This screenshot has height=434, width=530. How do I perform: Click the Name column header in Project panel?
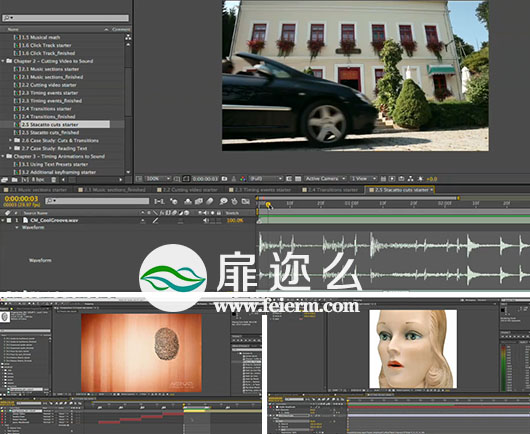[x=13, y=29]
